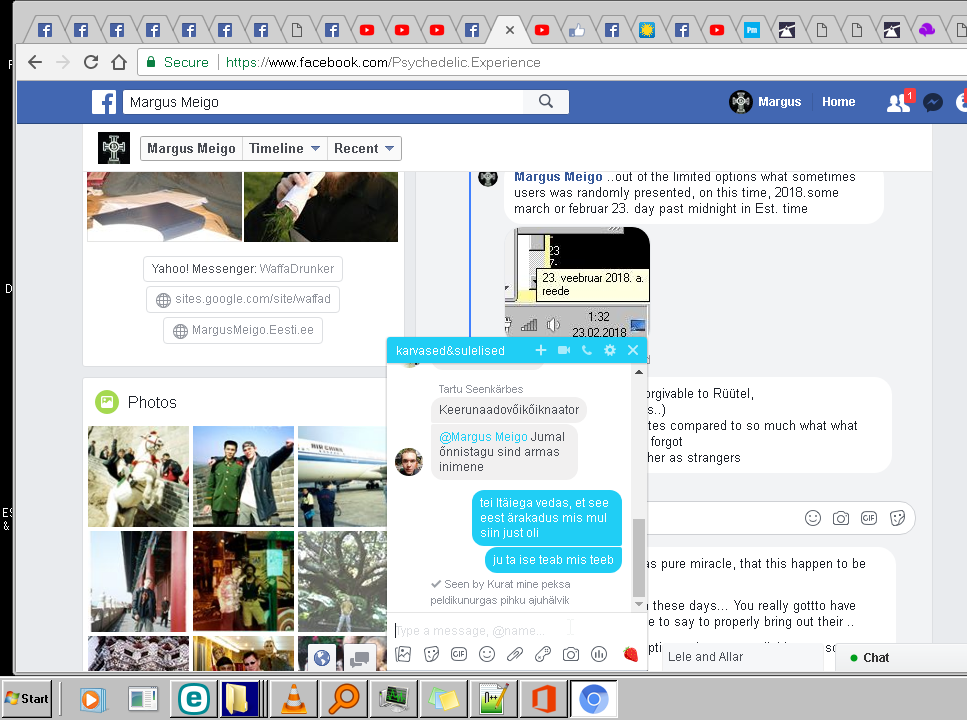
Task: Close the current browser tab
Action: [x=509, y=30]
